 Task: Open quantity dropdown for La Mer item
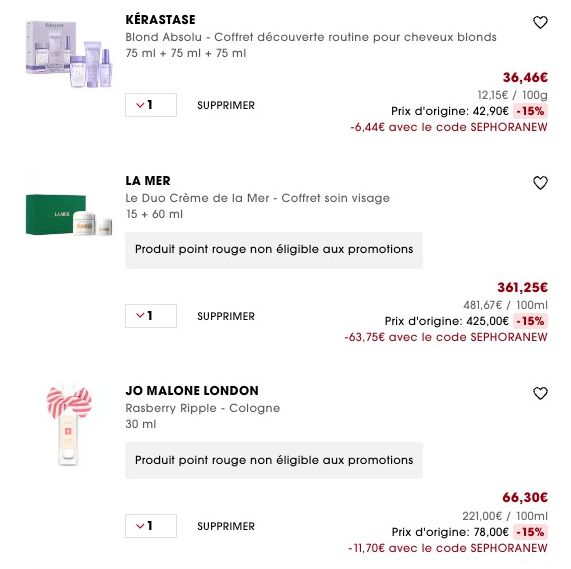[x=151, y=316]
